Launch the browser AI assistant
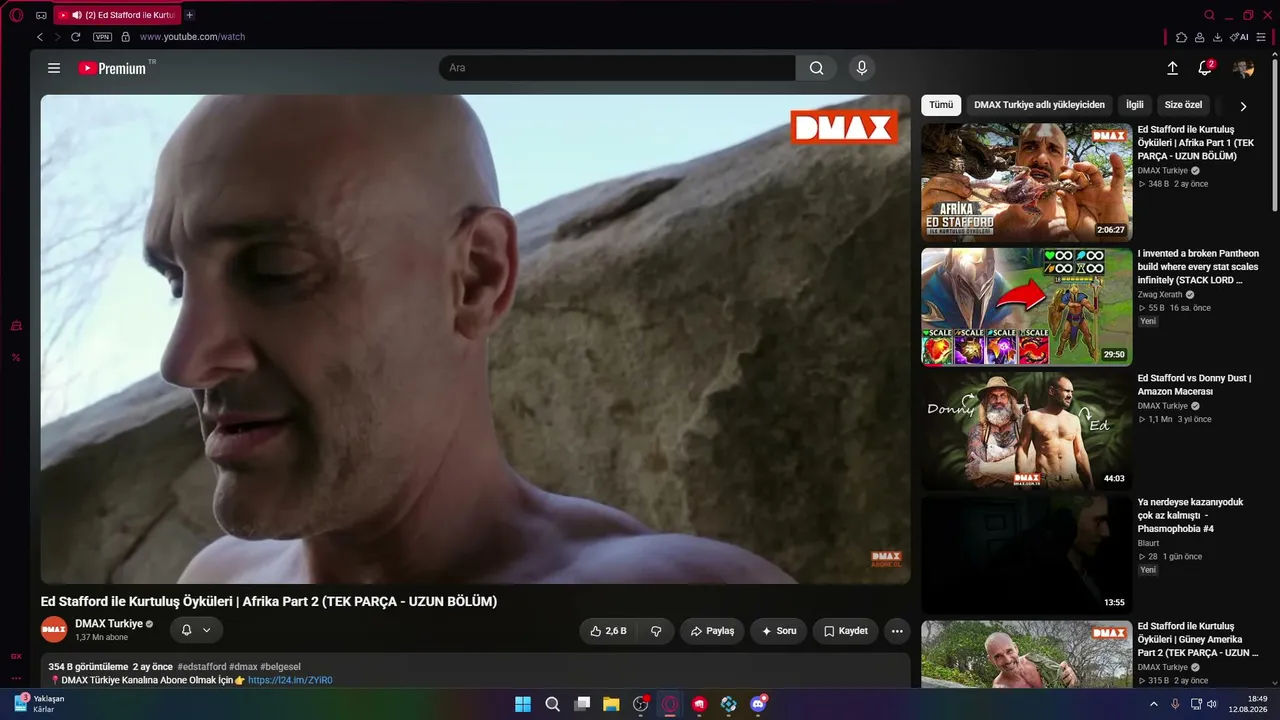Viewport: 1280px width, 720px height. tap(1239, 37)
